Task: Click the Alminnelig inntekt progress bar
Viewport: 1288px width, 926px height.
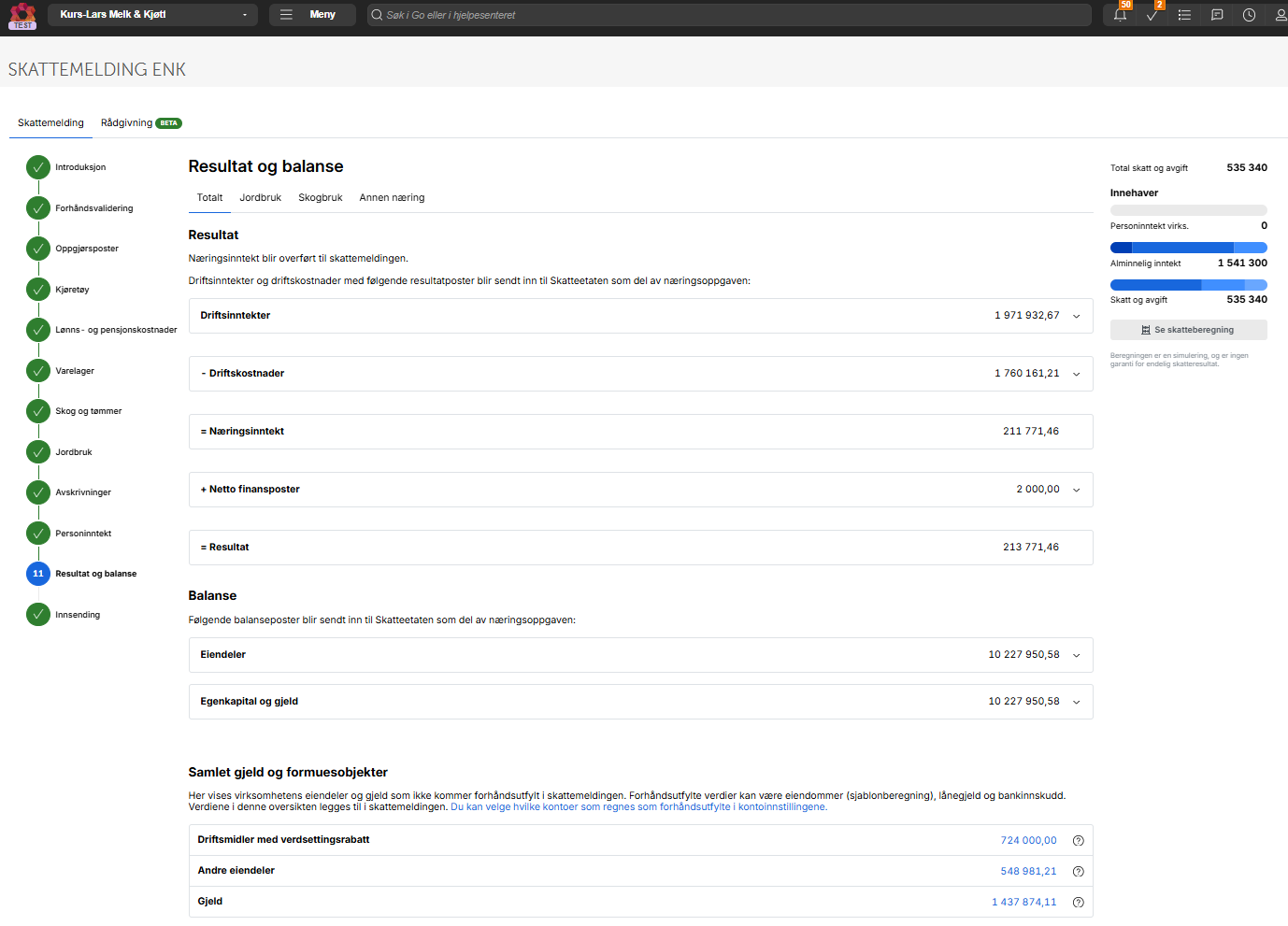Action: (x=1189, y=248)
